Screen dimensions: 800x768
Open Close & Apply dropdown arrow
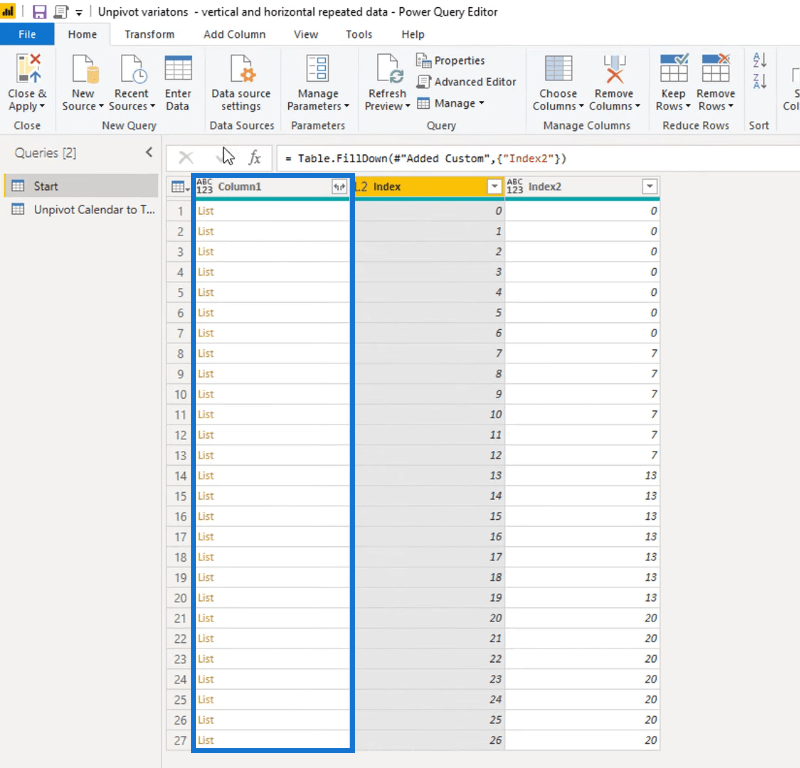[42, 106]
